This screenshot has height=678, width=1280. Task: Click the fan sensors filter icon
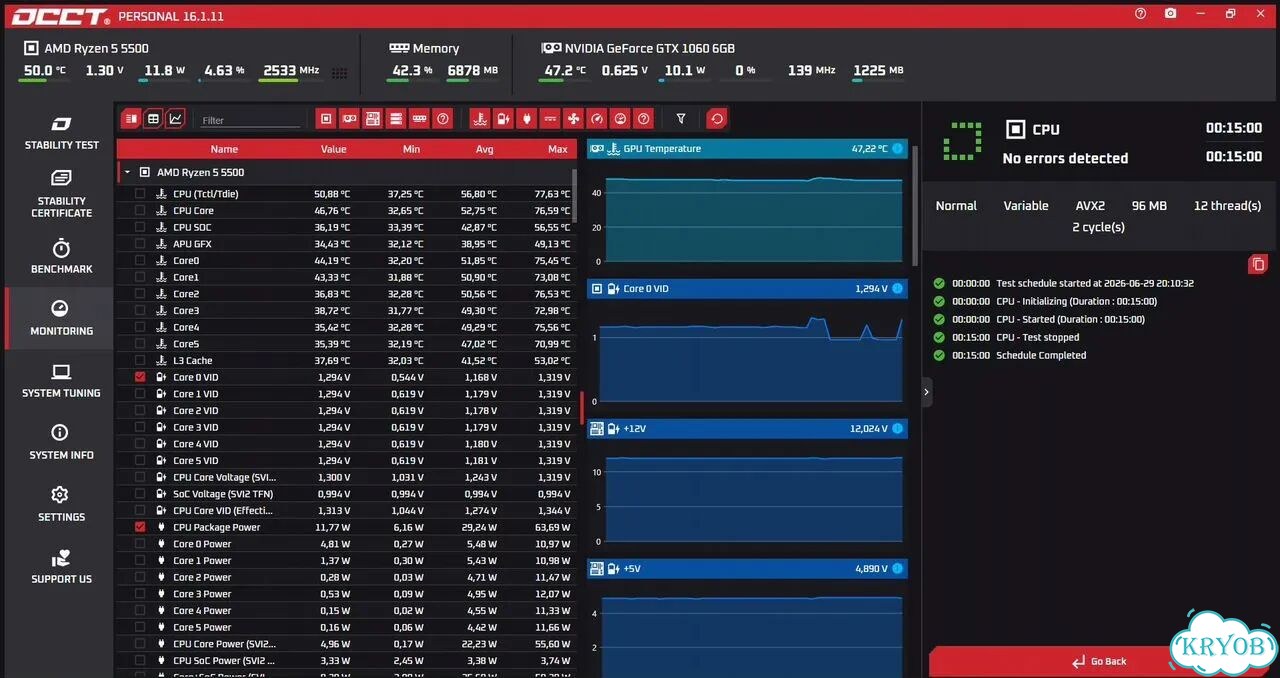(573, 119)
